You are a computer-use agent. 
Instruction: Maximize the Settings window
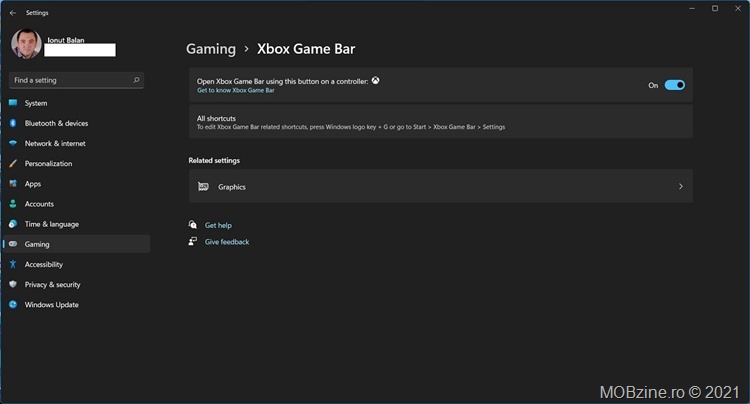point(715,9)
